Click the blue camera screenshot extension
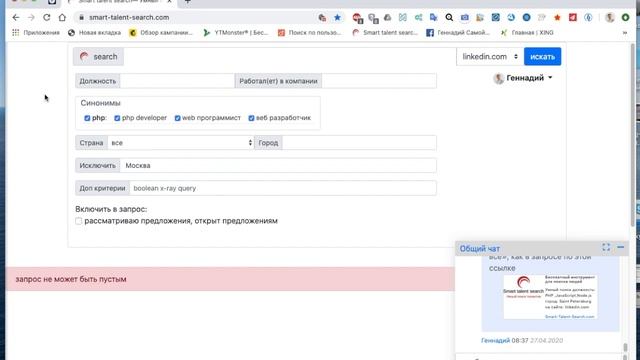The image size is (640, 360). pos(464,18)
